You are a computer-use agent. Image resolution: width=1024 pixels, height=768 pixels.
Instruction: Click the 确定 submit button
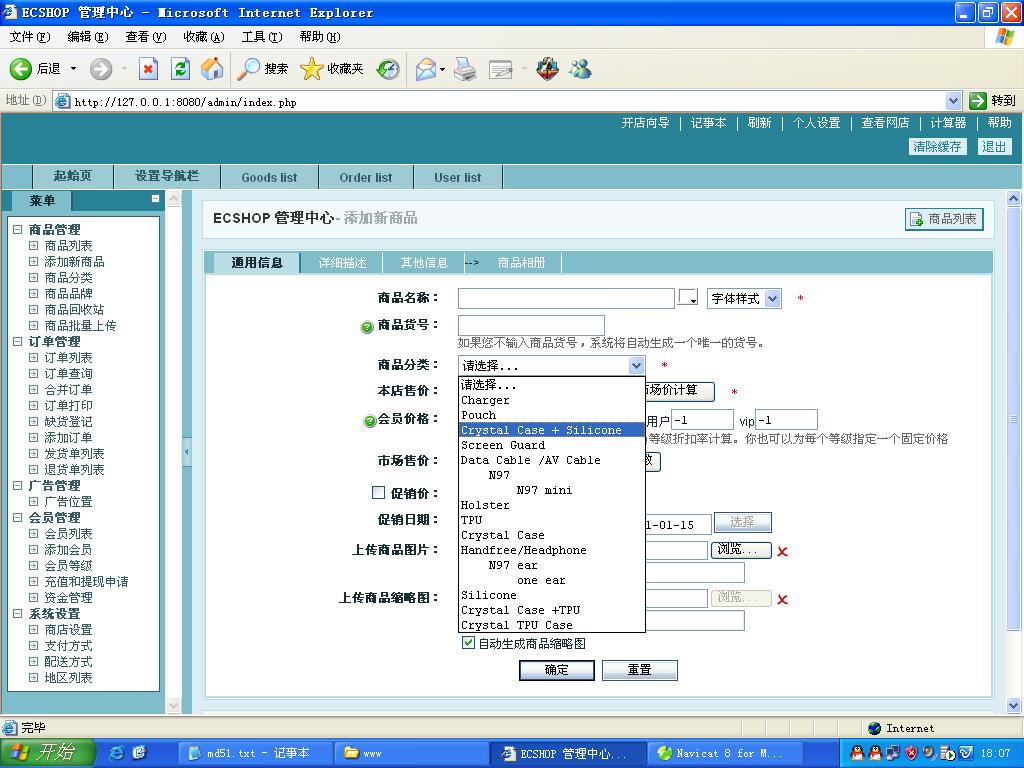[x=556, y=669]
